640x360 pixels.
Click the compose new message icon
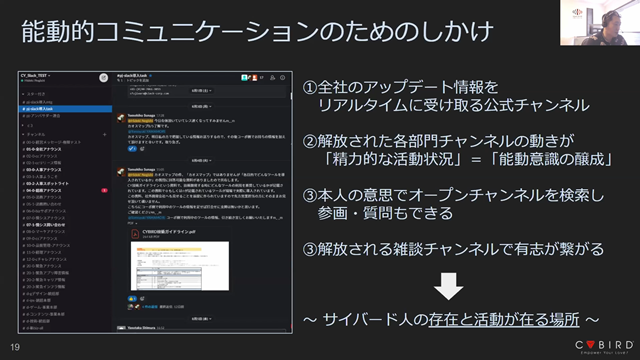pos(104,78)
